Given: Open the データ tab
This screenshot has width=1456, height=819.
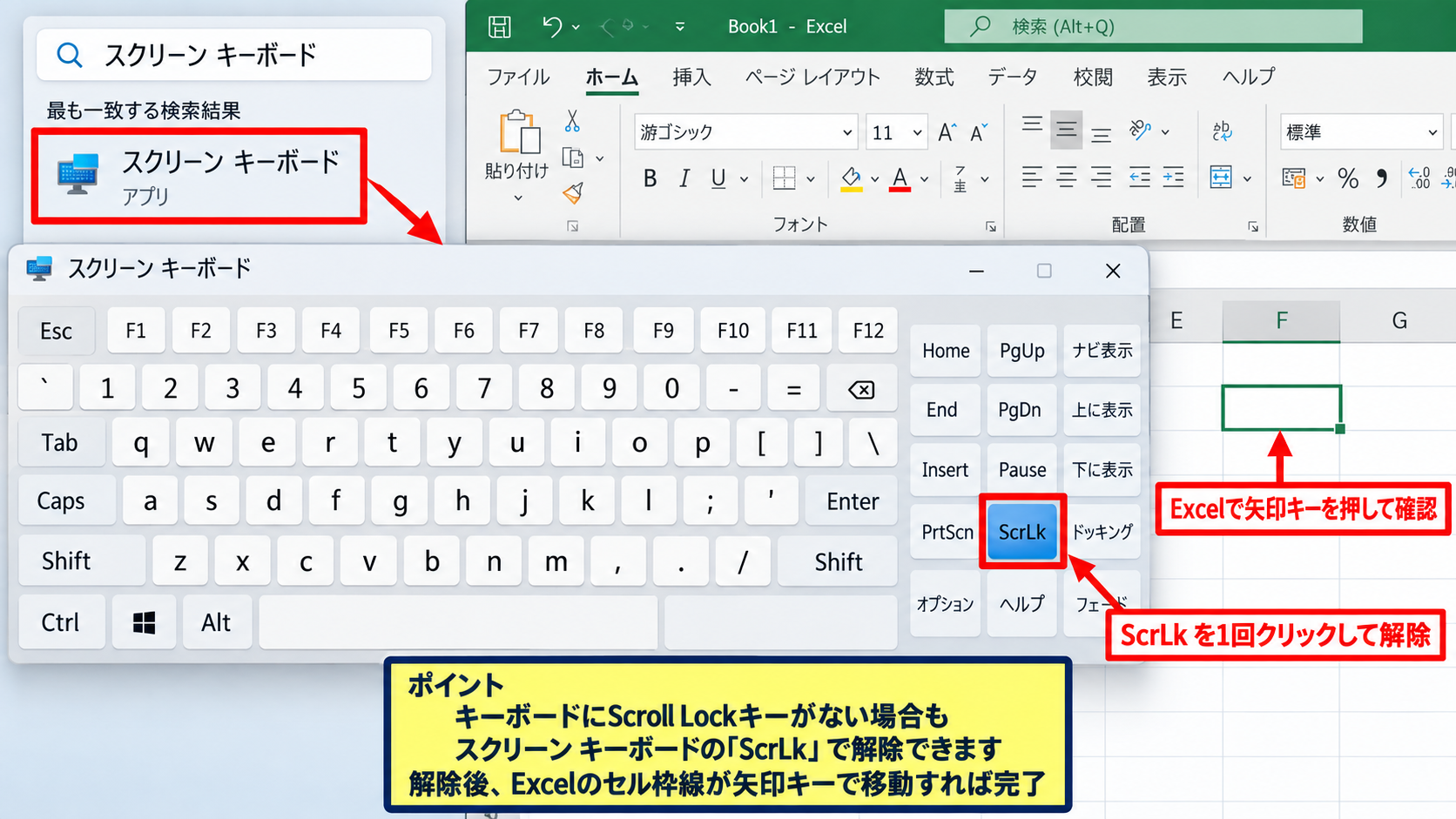Looking at the screenshot, I should 1013,77.
